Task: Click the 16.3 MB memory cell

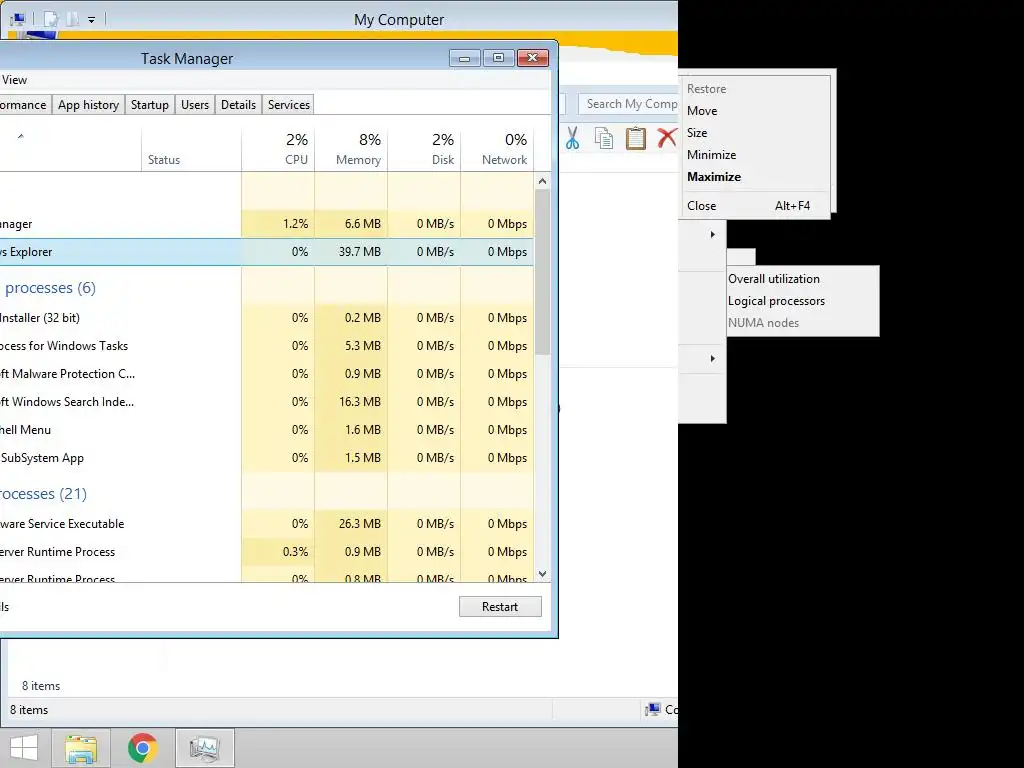Action: click(351, 402)
